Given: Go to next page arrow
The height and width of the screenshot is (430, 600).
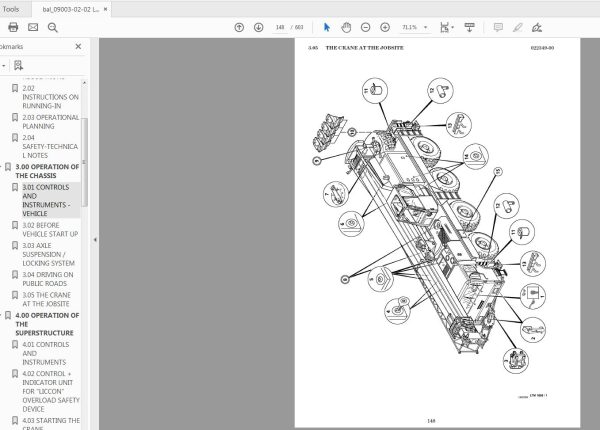Looking at the screenshot, I should (x=259, y=27).
